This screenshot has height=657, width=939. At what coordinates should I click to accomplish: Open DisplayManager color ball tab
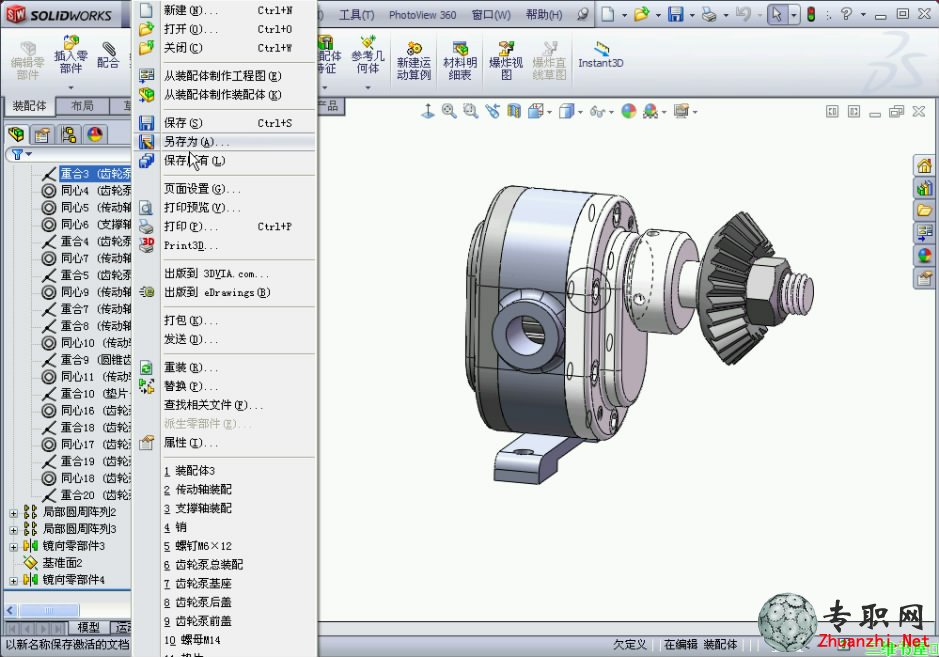(x=95, y=134)
